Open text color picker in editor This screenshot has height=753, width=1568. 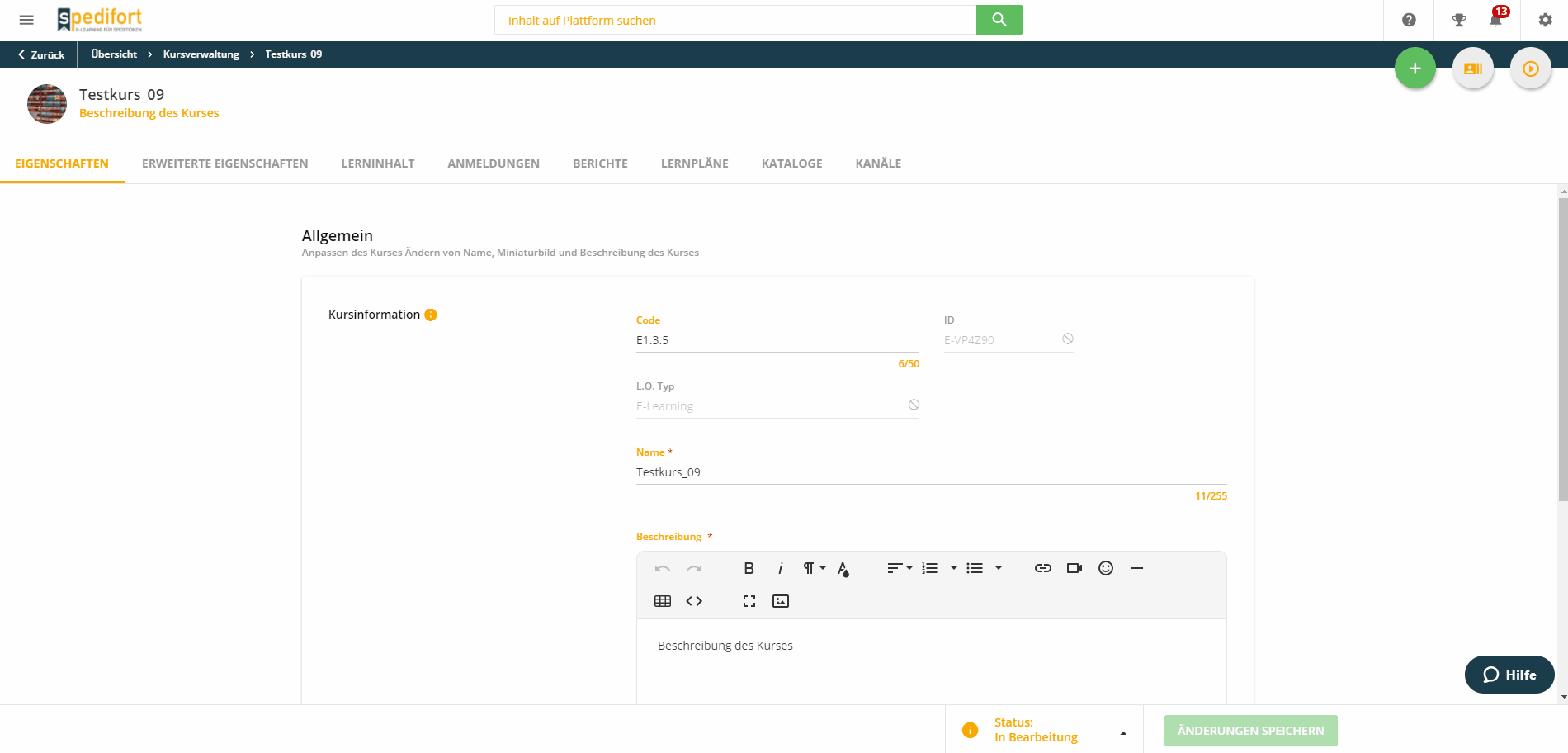tap(843, 568)
